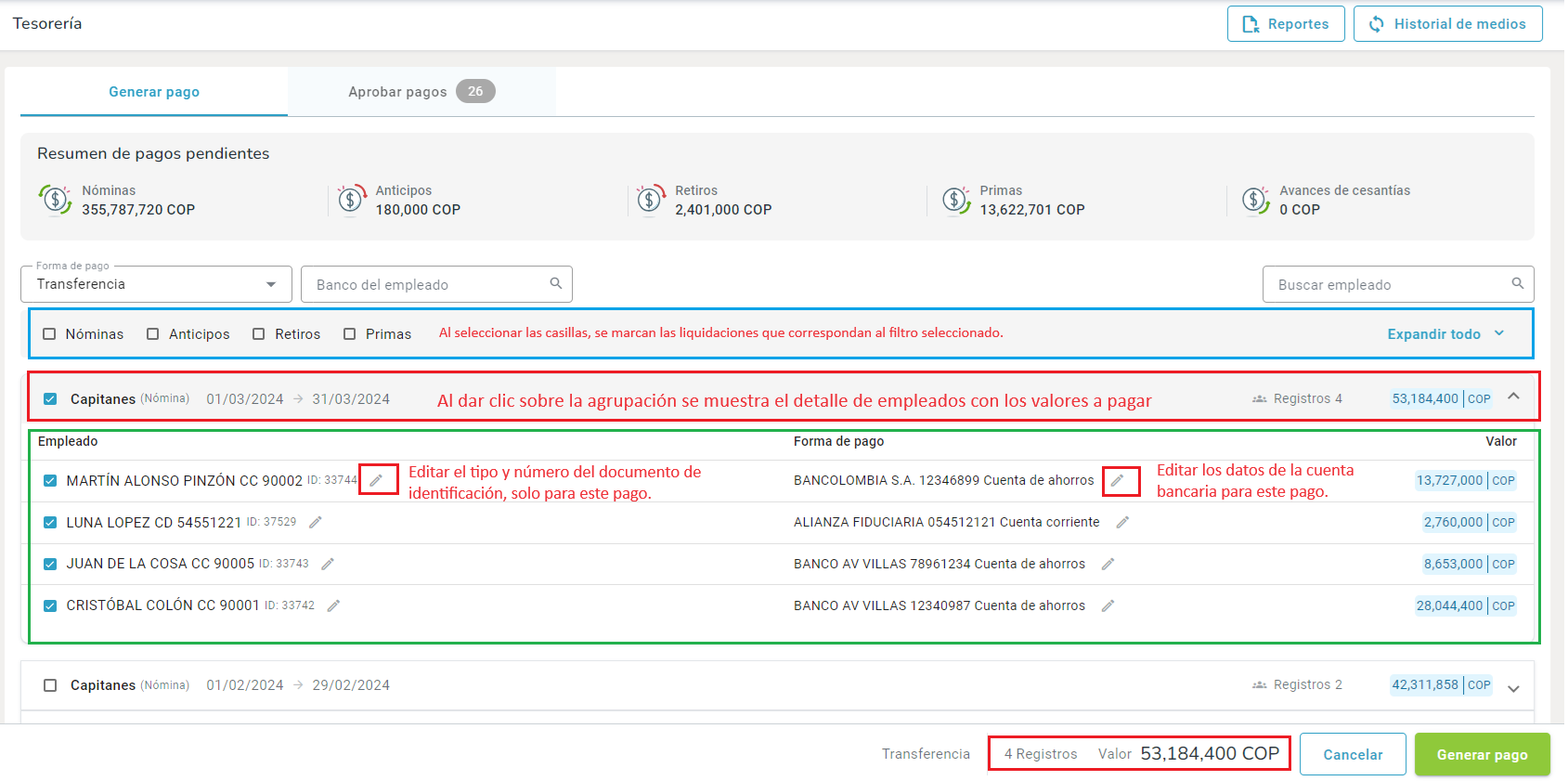
Task: Click the Primas summary money icon
Action: [956, 200]
